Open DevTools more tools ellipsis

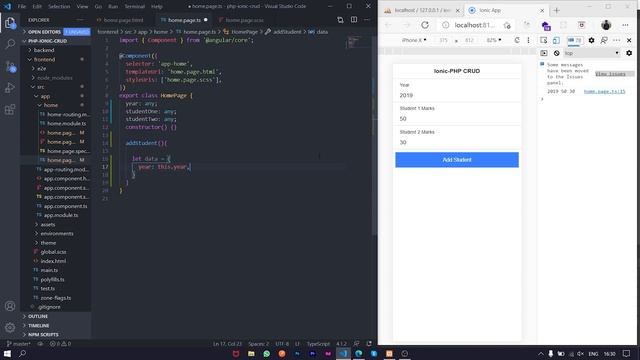click(617, 40)
